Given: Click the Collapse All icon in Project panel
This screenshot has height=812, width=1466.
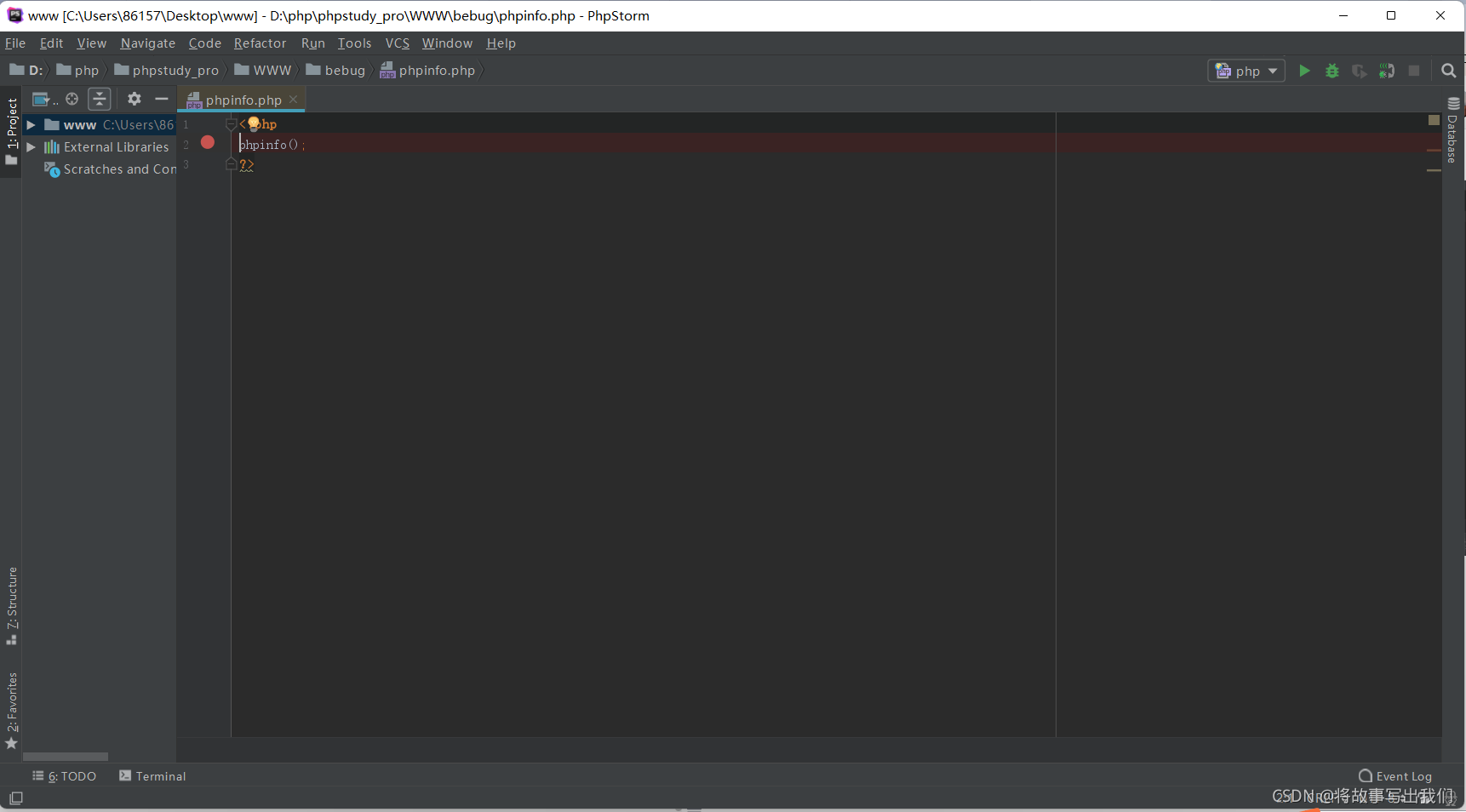Looking at the screenshot, I should coord(100,99).
